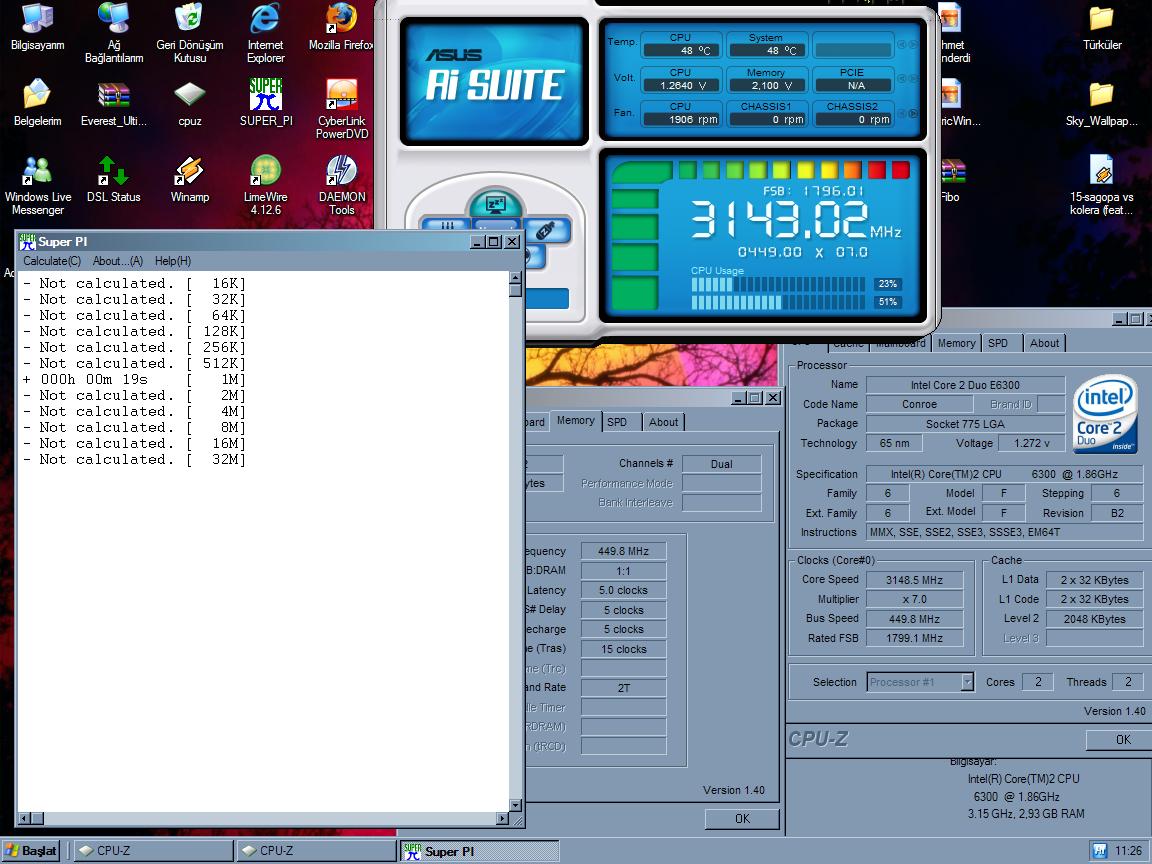This screenshot has height=864, width=1152.
Task: Select 'Not calculated. [ 32M]' line
Action: (x=134, y=459)
